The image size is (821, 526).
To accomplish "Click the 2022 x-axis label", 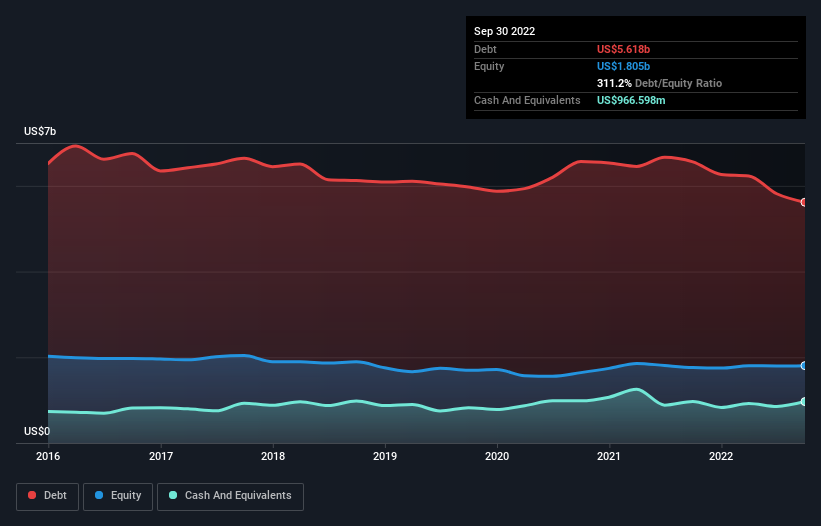I will (721, 456).
